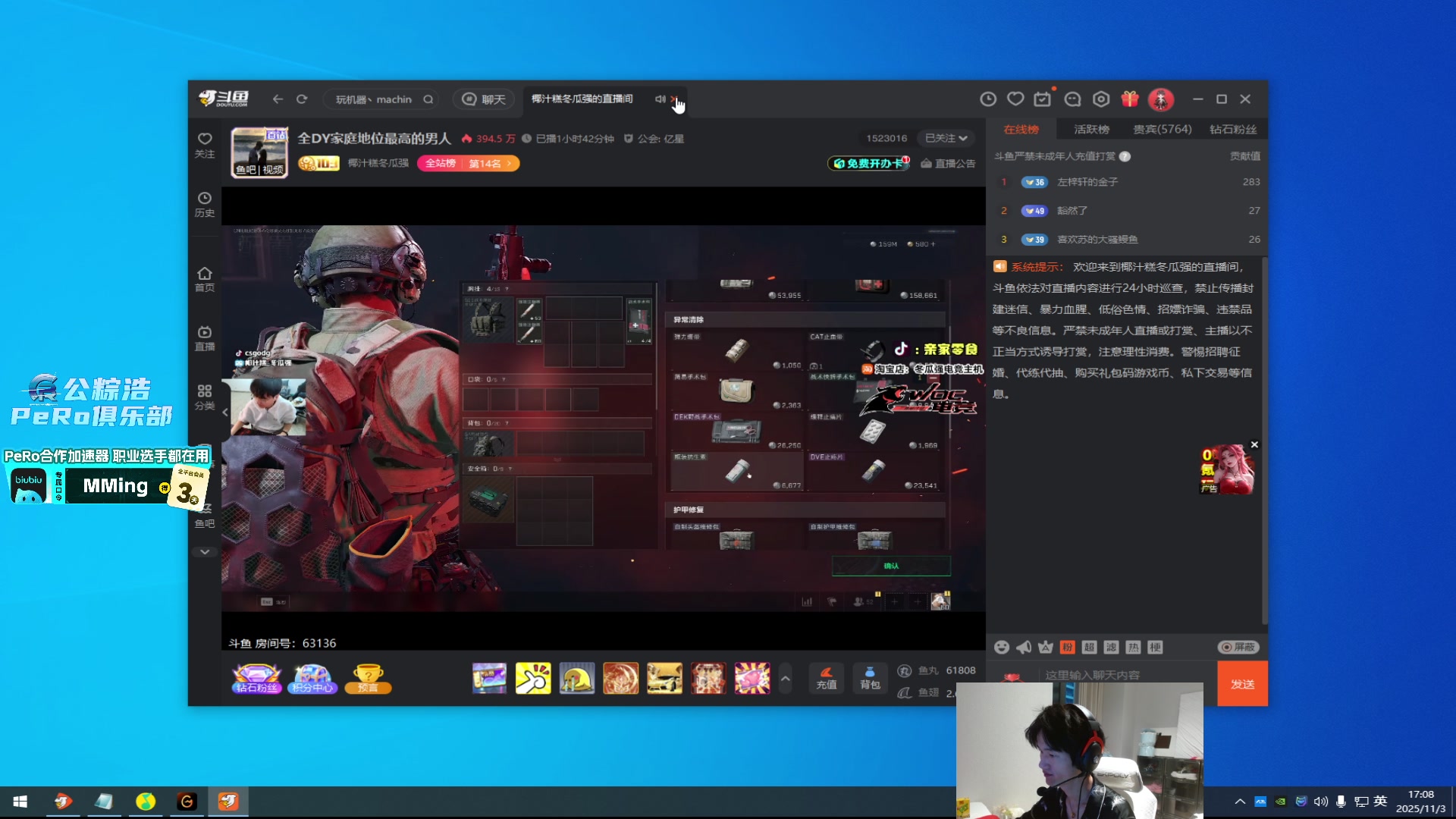Expand the 已关注 followed dropdown

tap(946, 138)
